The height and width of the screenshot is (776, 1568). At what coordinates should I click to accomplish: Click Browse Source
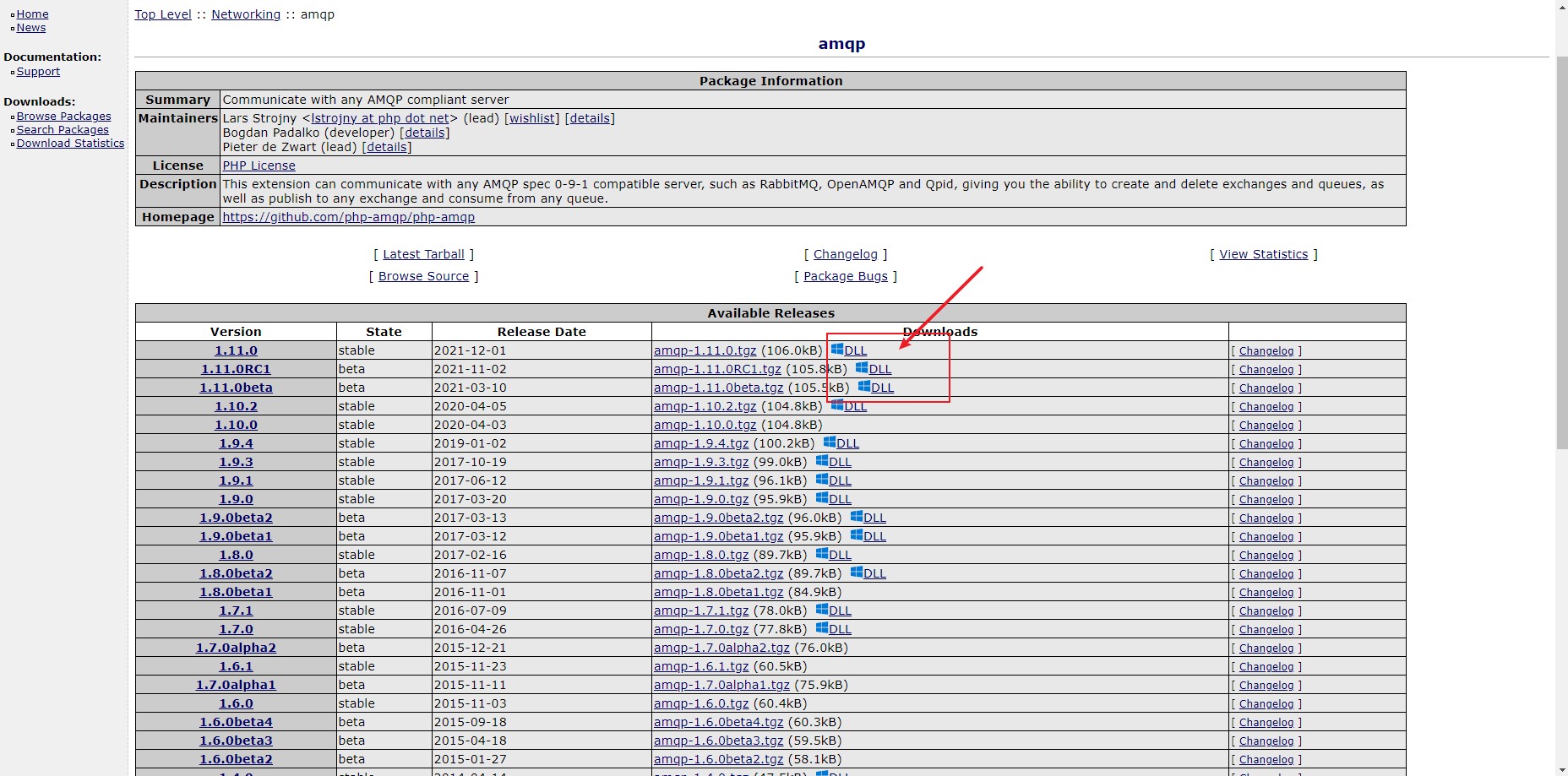(x=422, y=276)
